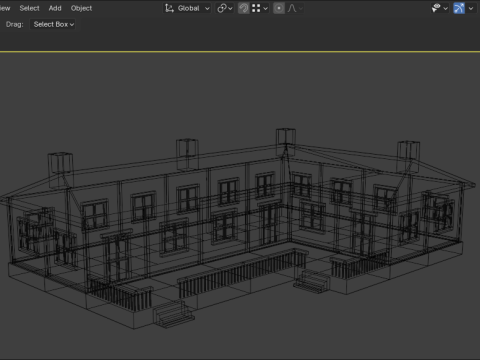Screen dimensions: 480x360
Task: Open the proportional falloff curve dropdown
Action: pos(295,8)
